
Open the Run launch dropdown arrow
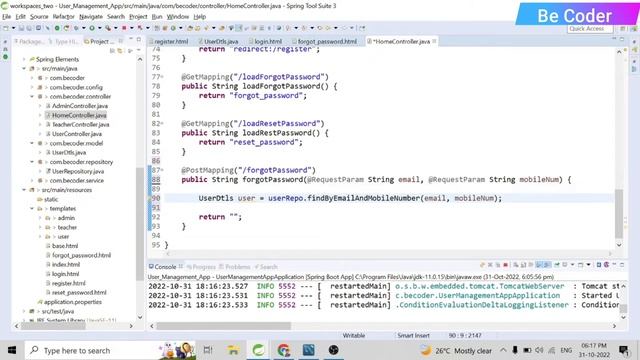(x=100, y=28)
